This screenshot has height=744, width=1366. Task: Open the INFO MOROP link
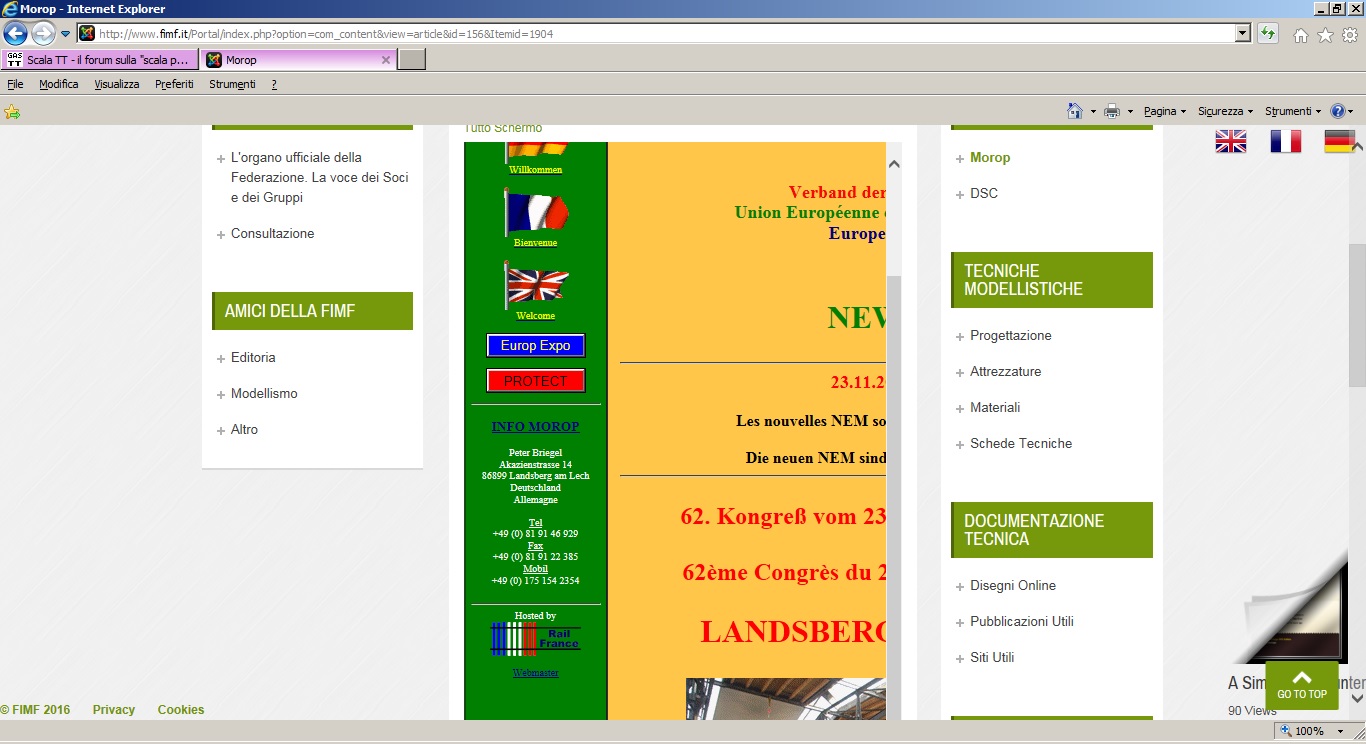pyautogui.click(x=535, y=427)
